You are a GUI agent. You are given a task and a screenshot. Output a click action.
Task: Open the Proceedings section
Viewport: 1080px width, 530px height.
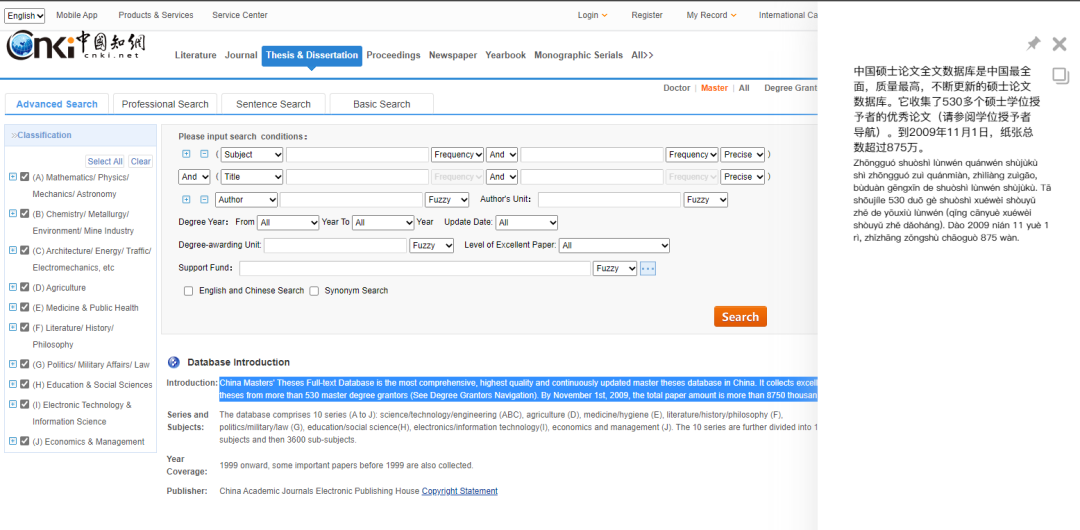393,55
